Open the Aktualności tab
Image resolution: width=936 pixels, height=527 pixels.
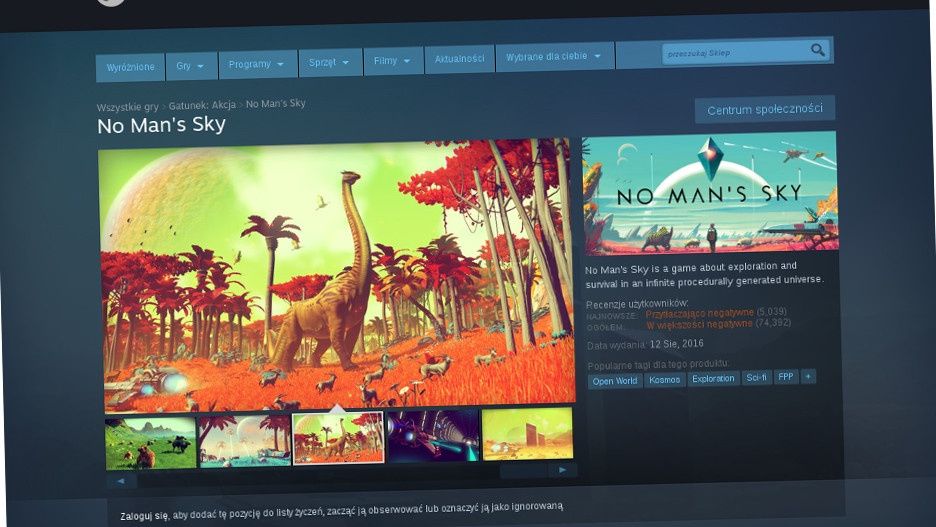[x=459, y=58]
